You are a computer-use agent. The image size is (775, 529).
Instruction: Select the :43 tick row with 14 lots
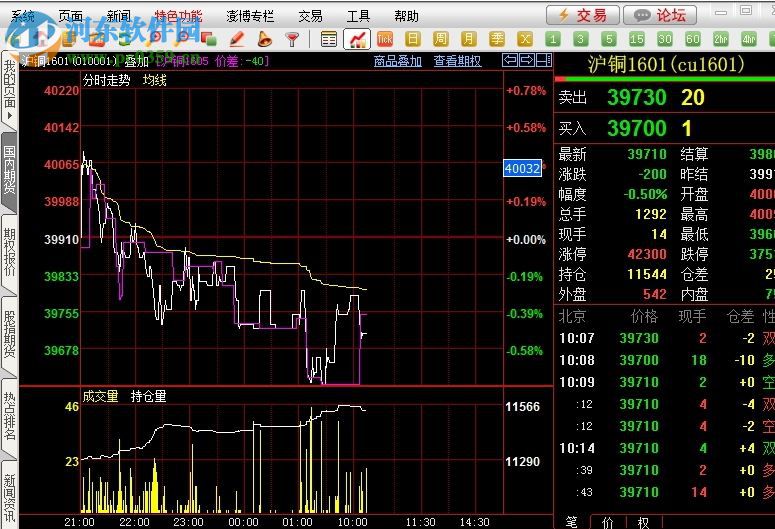coord(664,492)
